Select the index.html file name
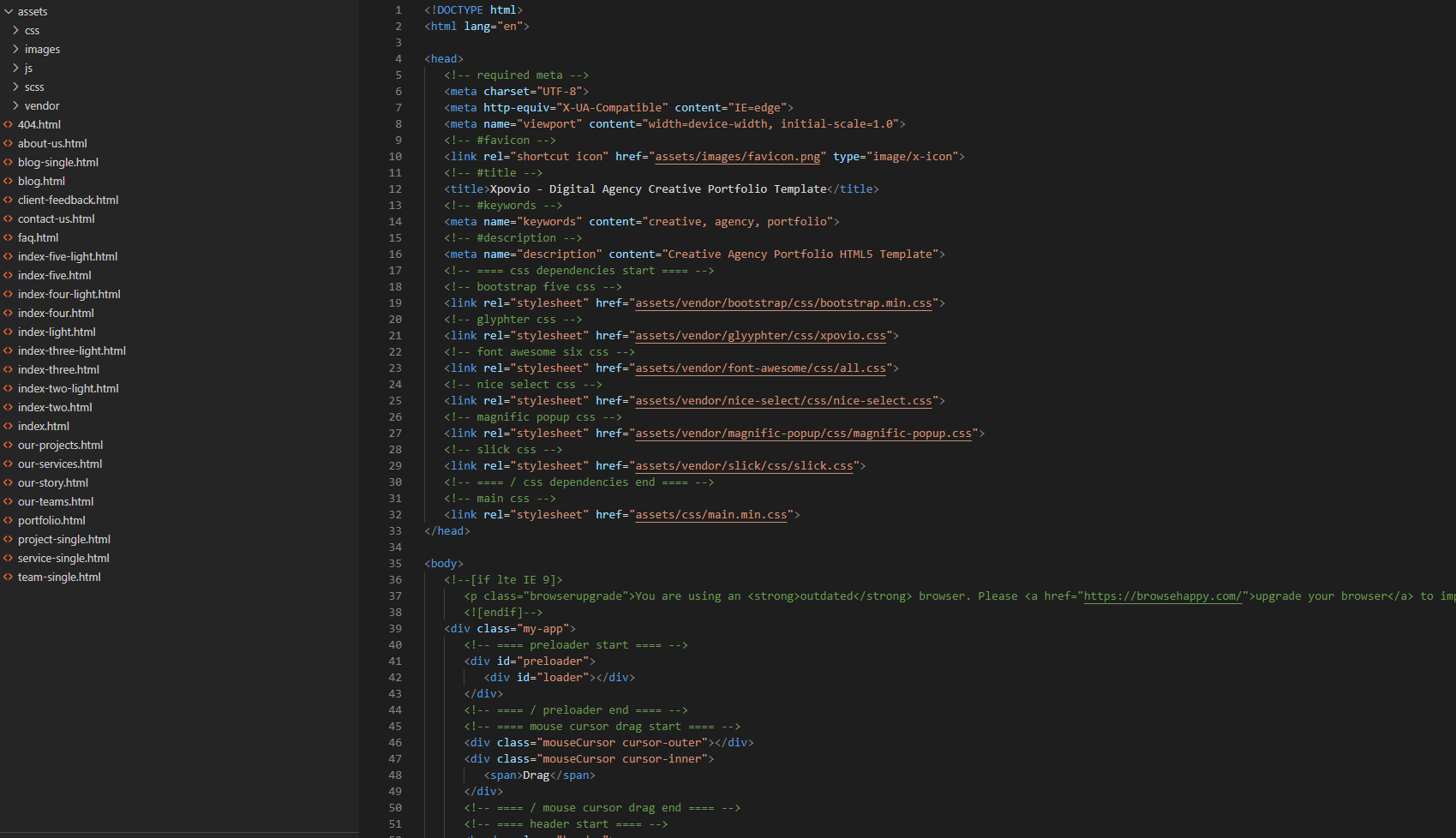 tap(44, 426)
